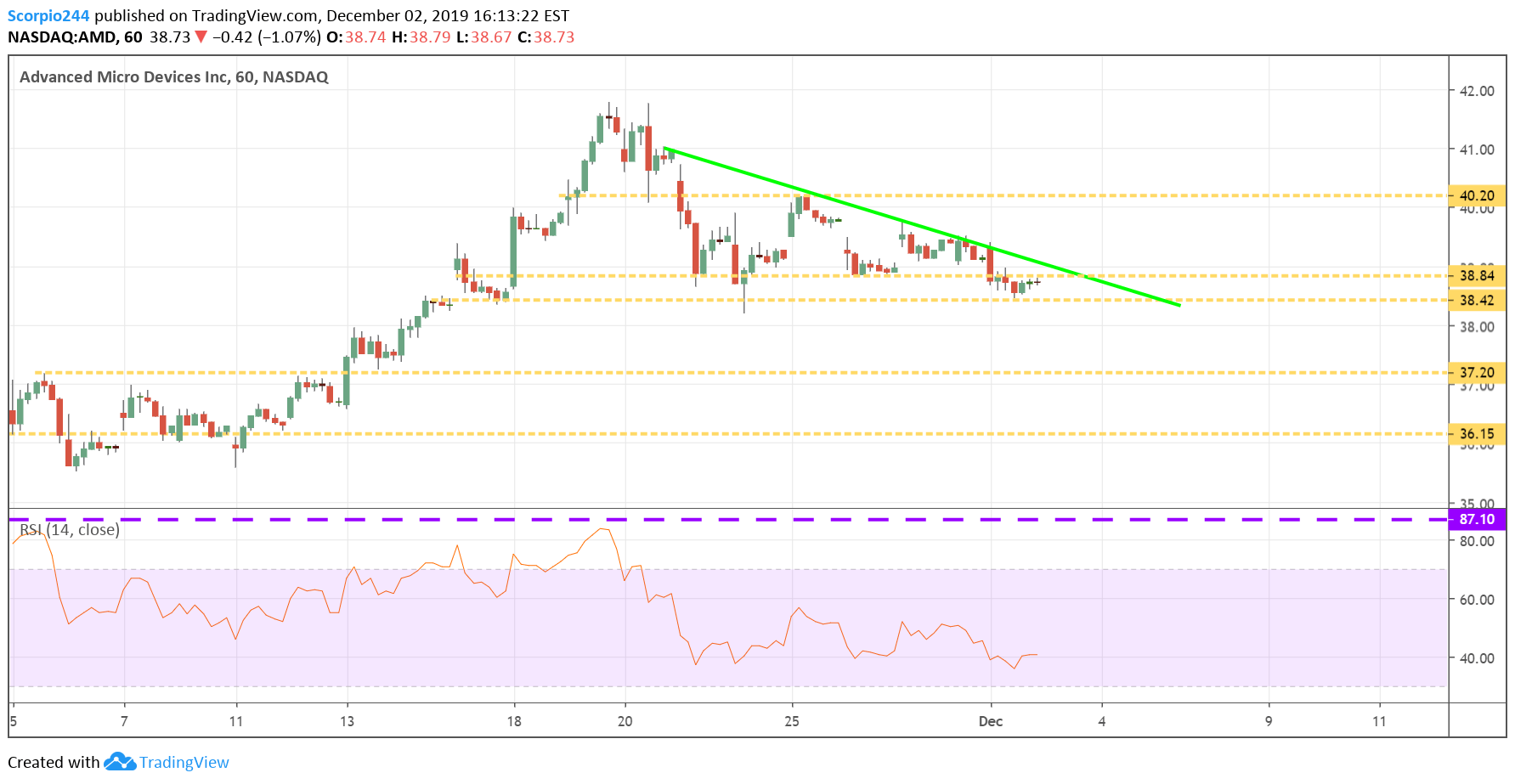Image resolution: width=1515 pixels, height=784 pixels.
Task: Click the L:38.67 low value
Action: (x=484, y=37)
